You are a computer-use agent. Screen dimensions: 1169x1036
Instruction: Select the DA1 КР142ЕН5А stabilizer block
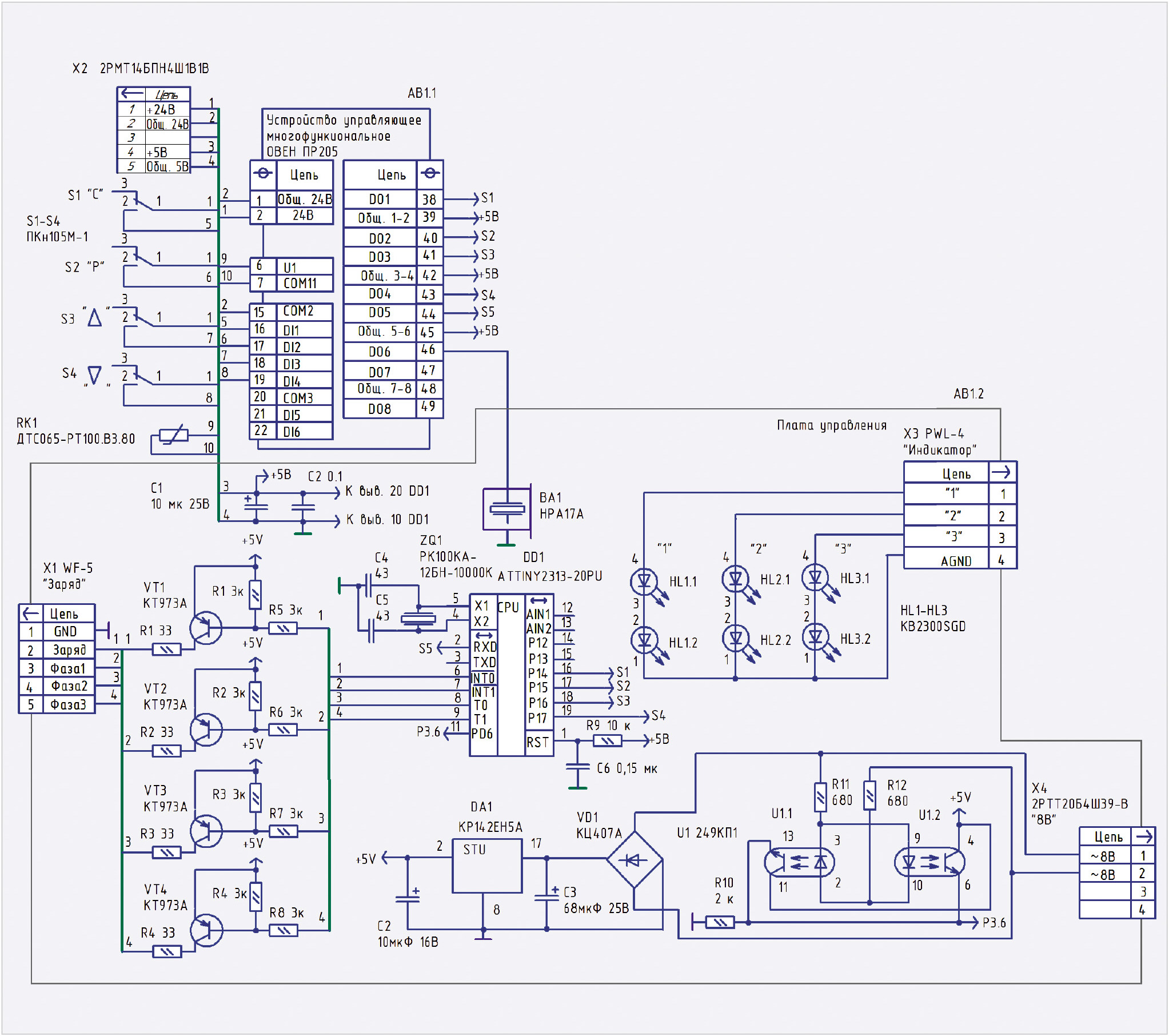[x=486, y=866]
